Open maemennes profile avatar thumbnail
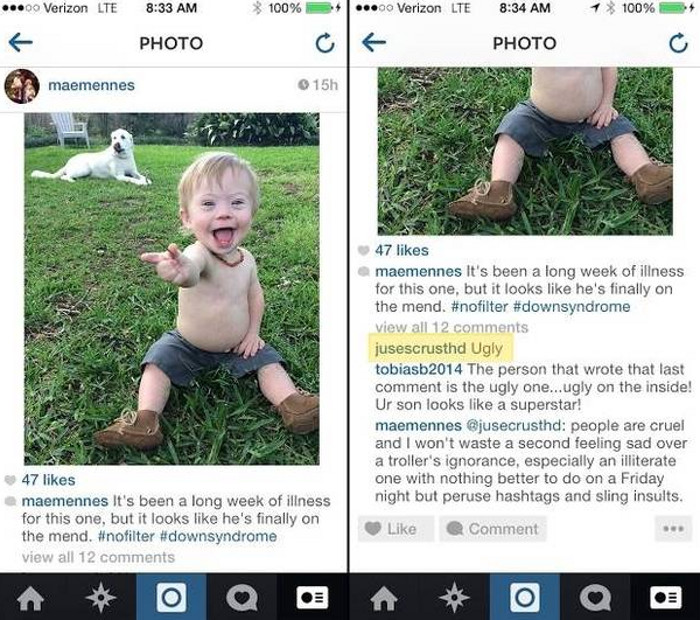This screenshot has width=700, height=620. [x=21, y=86]
